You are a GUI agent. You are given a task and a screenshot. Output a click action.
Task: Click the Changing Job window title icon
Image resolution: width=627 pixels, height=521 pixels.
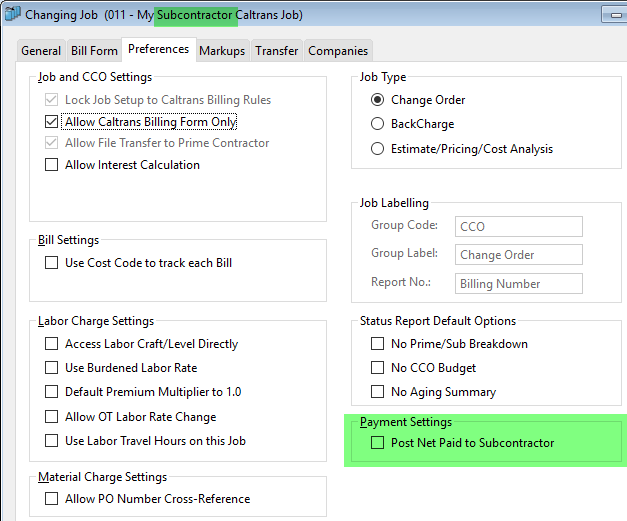(12, 15)
